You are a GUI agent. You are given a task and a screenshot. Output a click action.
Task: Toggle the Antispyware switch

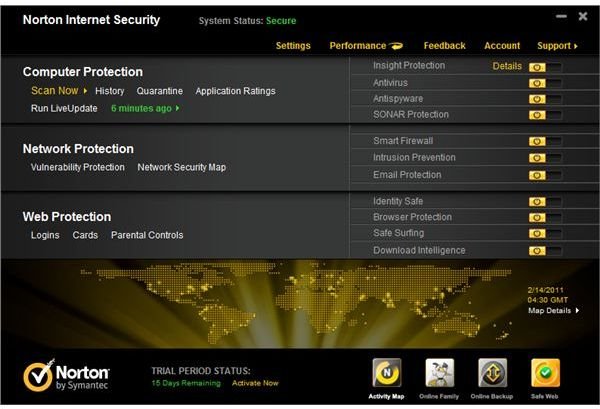tap(545, 99)
